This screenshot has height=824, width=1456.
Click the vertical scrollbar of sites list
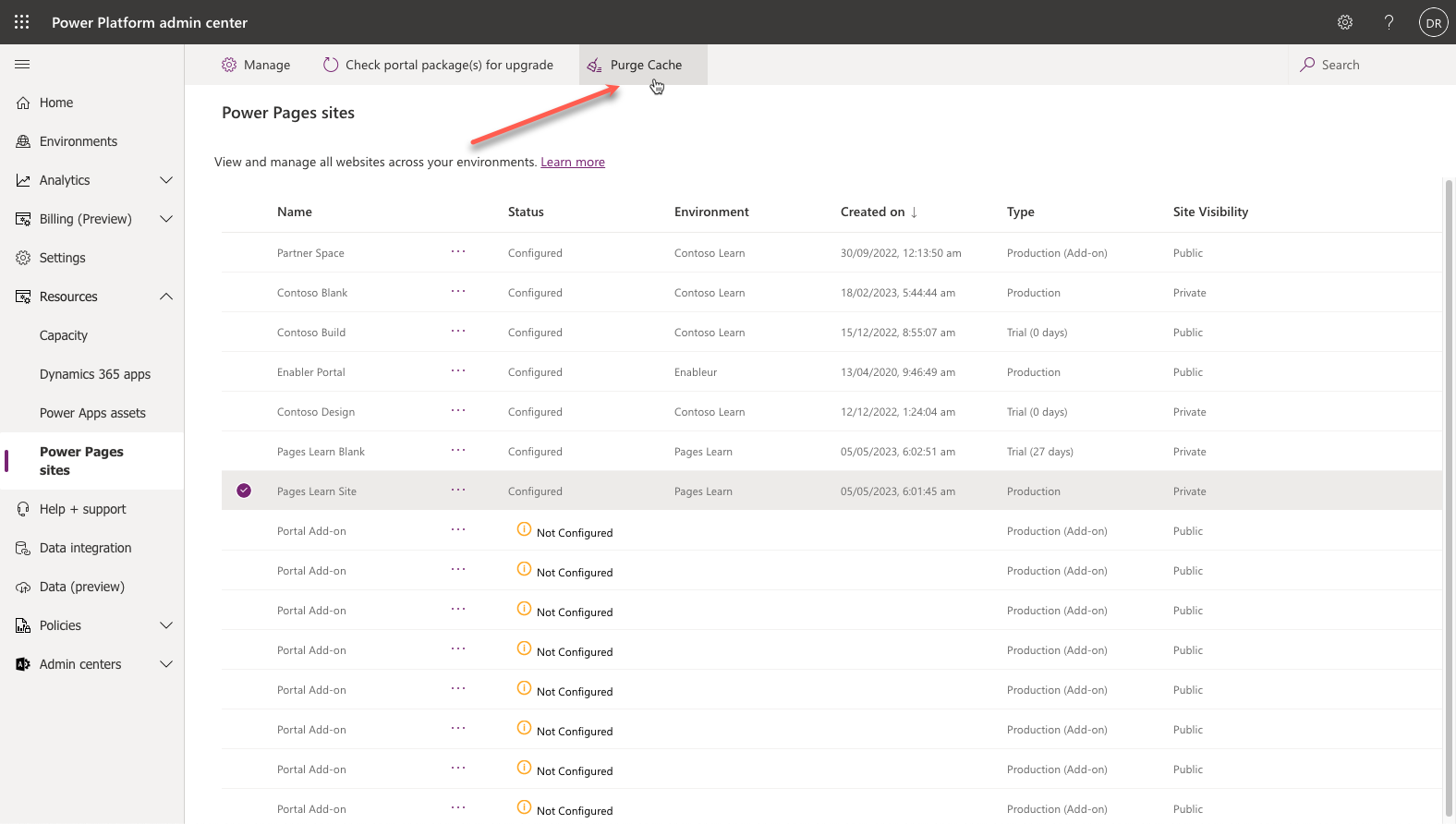click(1449, 499)
